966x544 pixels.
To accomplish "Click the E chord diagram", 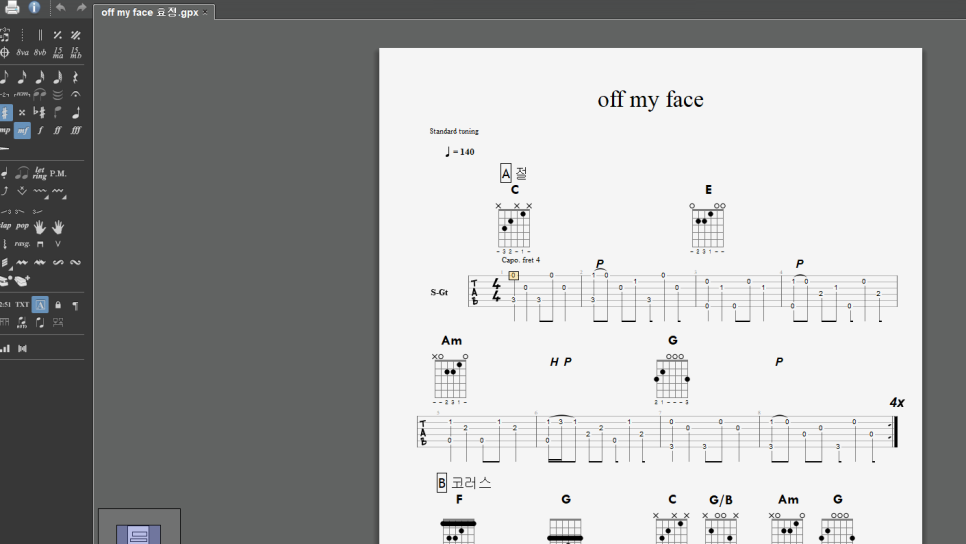I will [707, 227].
